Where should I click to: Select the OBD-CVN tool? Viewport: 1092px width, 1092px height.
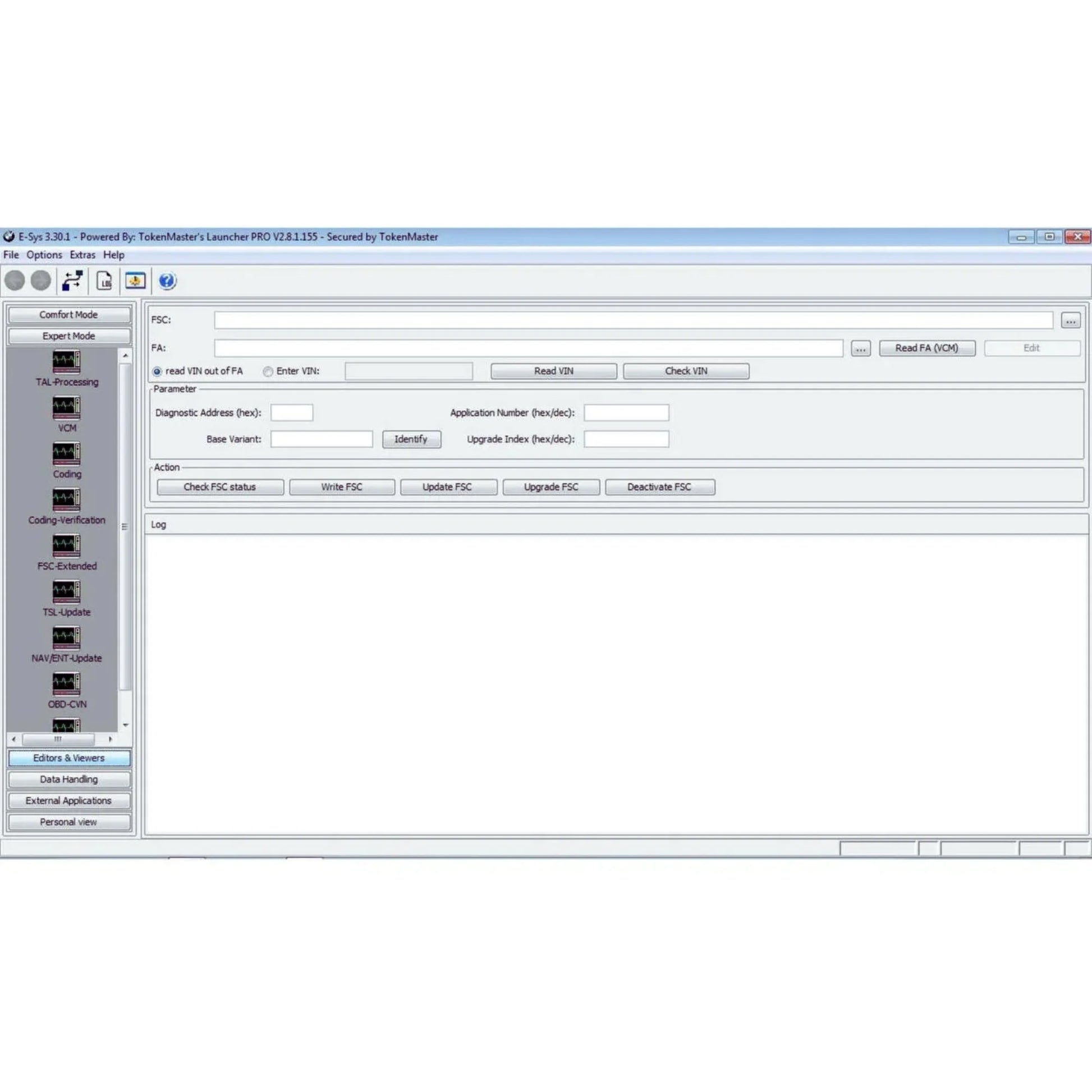[66, 685]
